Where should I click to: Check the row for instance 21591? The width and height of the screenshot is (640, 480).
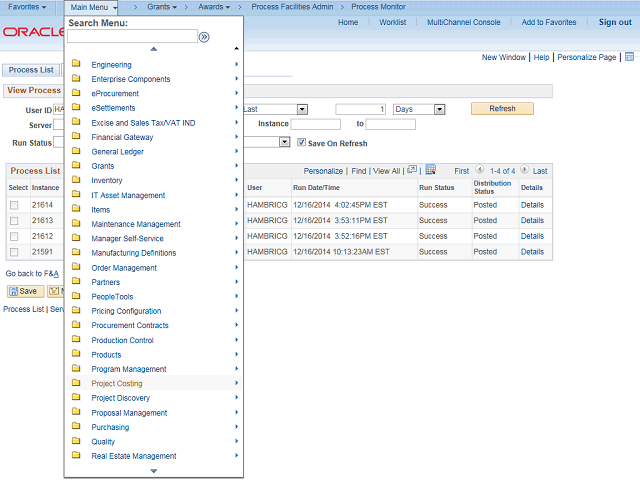click(x=14, y=252)
